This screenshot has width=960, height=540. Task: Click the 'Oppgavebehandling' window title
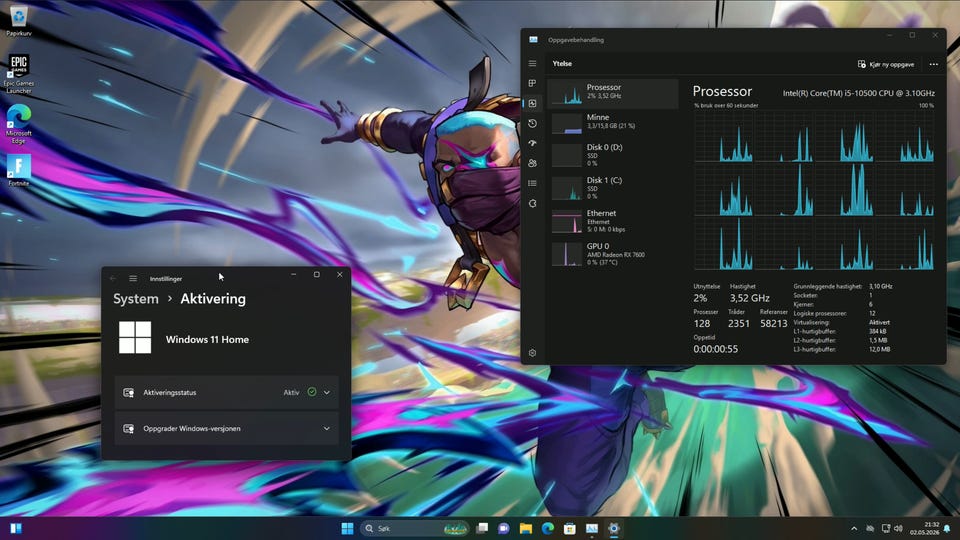coord(576,40)
